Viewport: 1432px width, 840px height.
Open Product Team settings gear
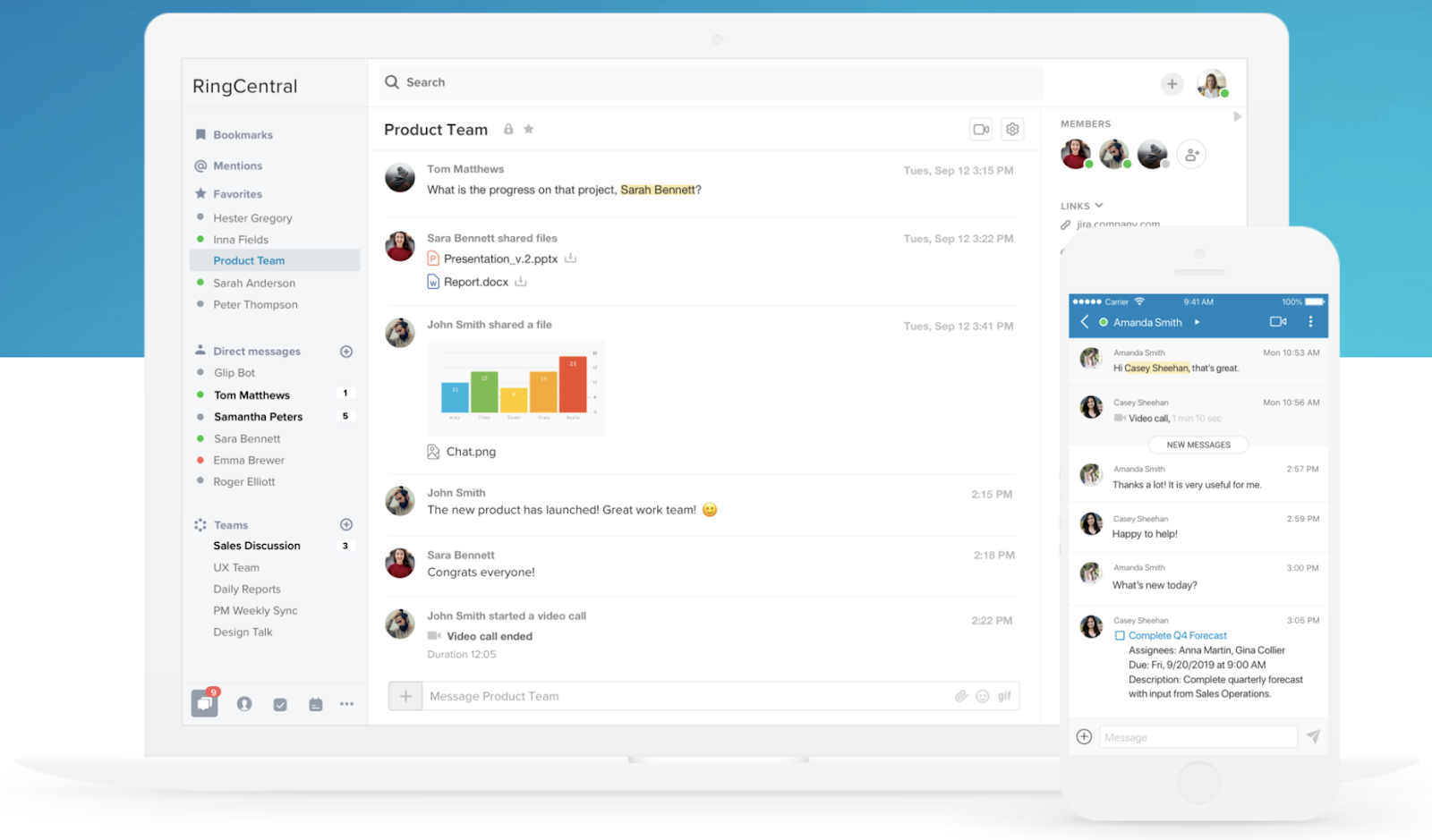1012,130
